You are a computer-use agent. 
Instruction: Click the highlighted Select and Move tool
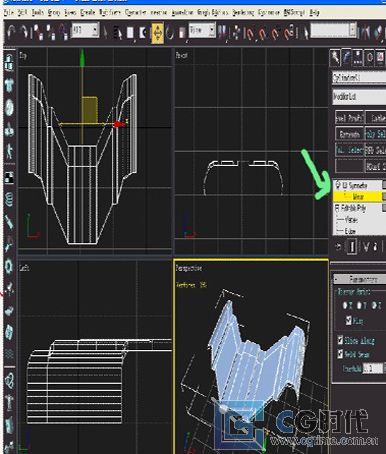click(158, 33)
